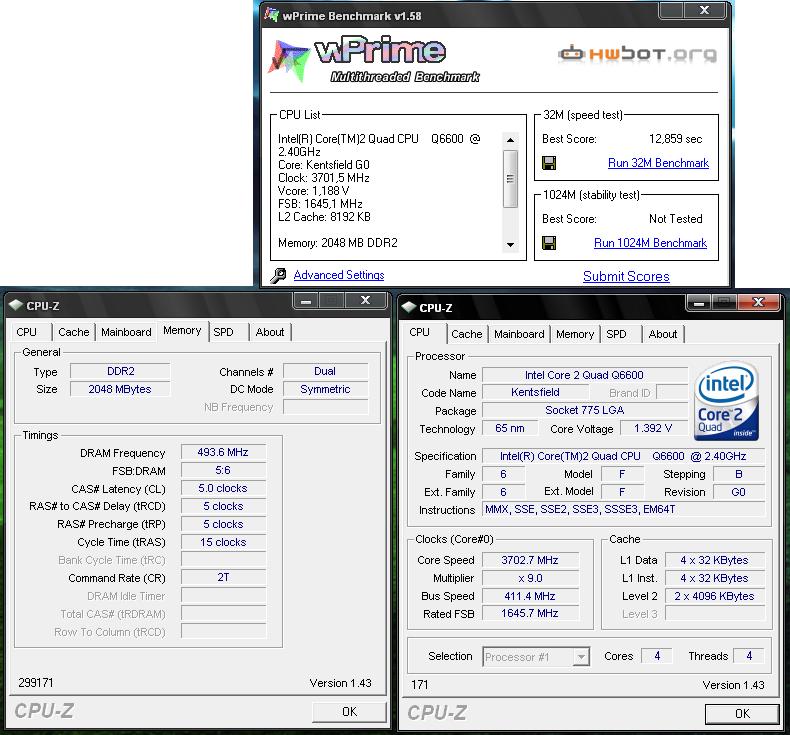Click processor Name Intel Core 2 Quad Q6600
Image resolution: width=790 pixels, height=735 pixels.
point(585,375)
